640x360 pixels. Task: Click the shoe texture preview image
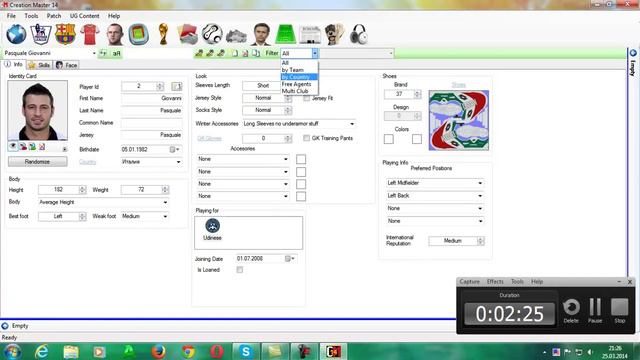(x=459, y=120)
